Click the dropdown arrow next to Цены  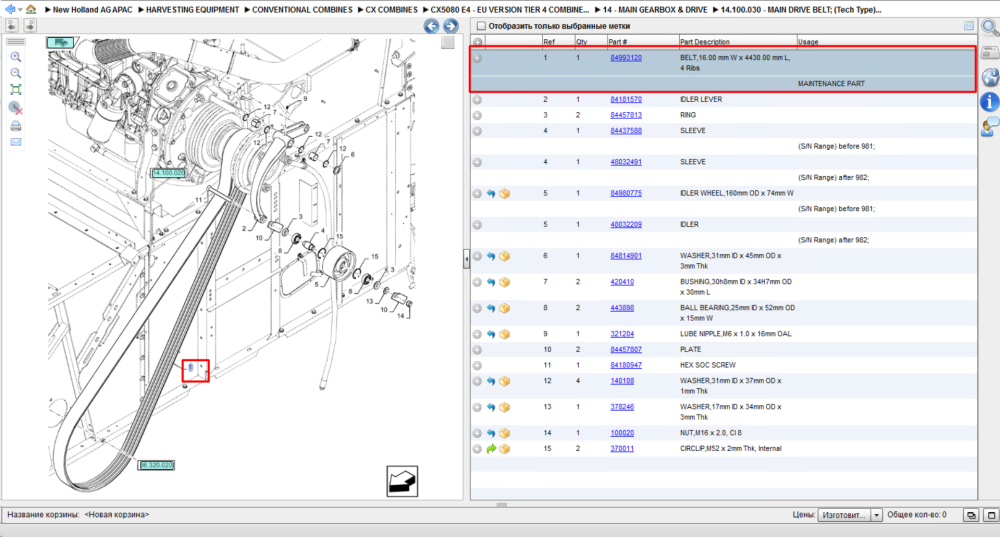click(x=876, y=515)
